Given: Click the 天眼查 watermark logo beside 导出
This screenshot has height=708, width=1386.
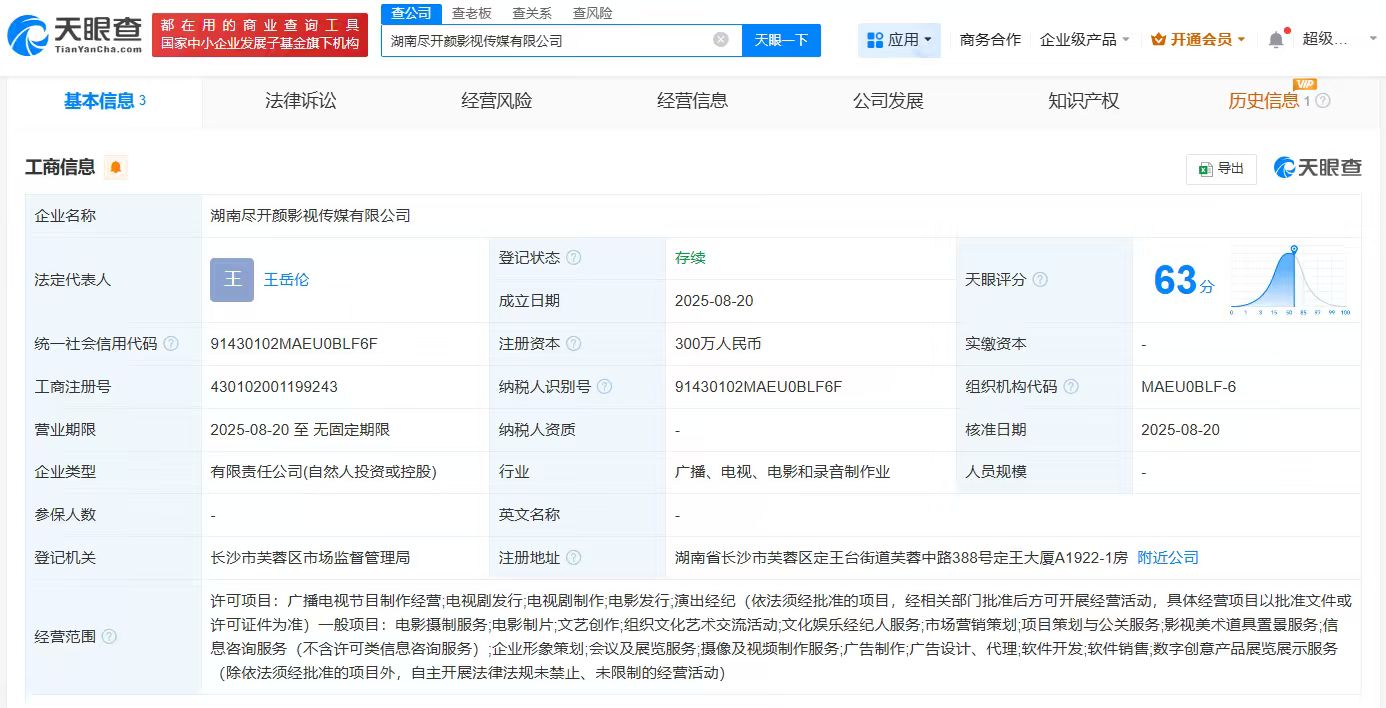Looking at the screenshot, I should pyautogui.click(x=1317, y=168).
